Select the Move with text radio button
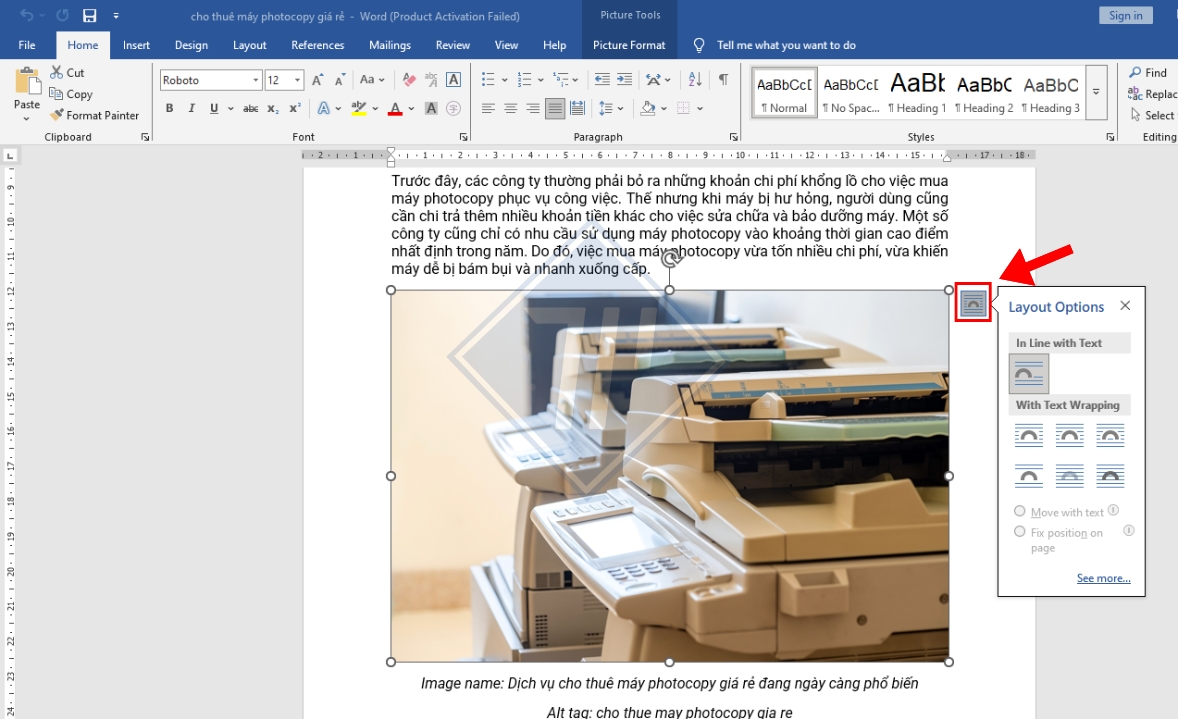 point(1020,511)
